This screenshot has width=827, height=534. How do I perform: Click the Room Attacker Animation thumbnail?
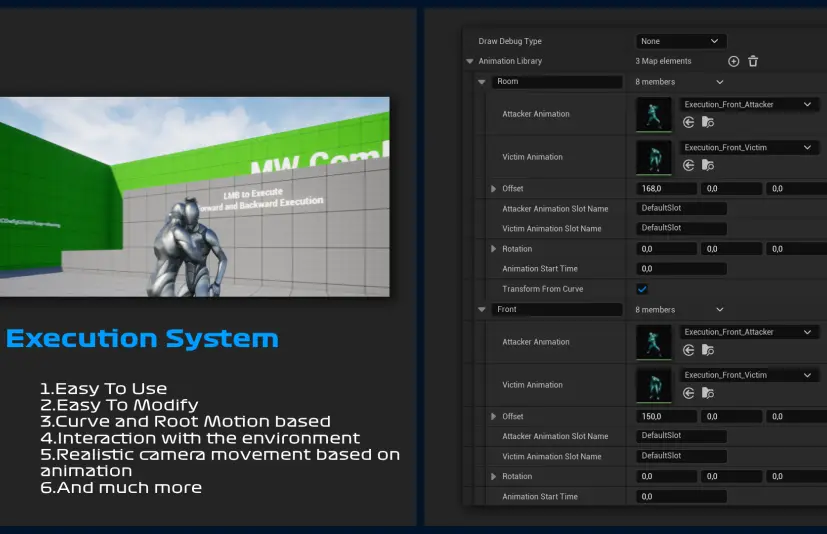(x=654, y=114)
